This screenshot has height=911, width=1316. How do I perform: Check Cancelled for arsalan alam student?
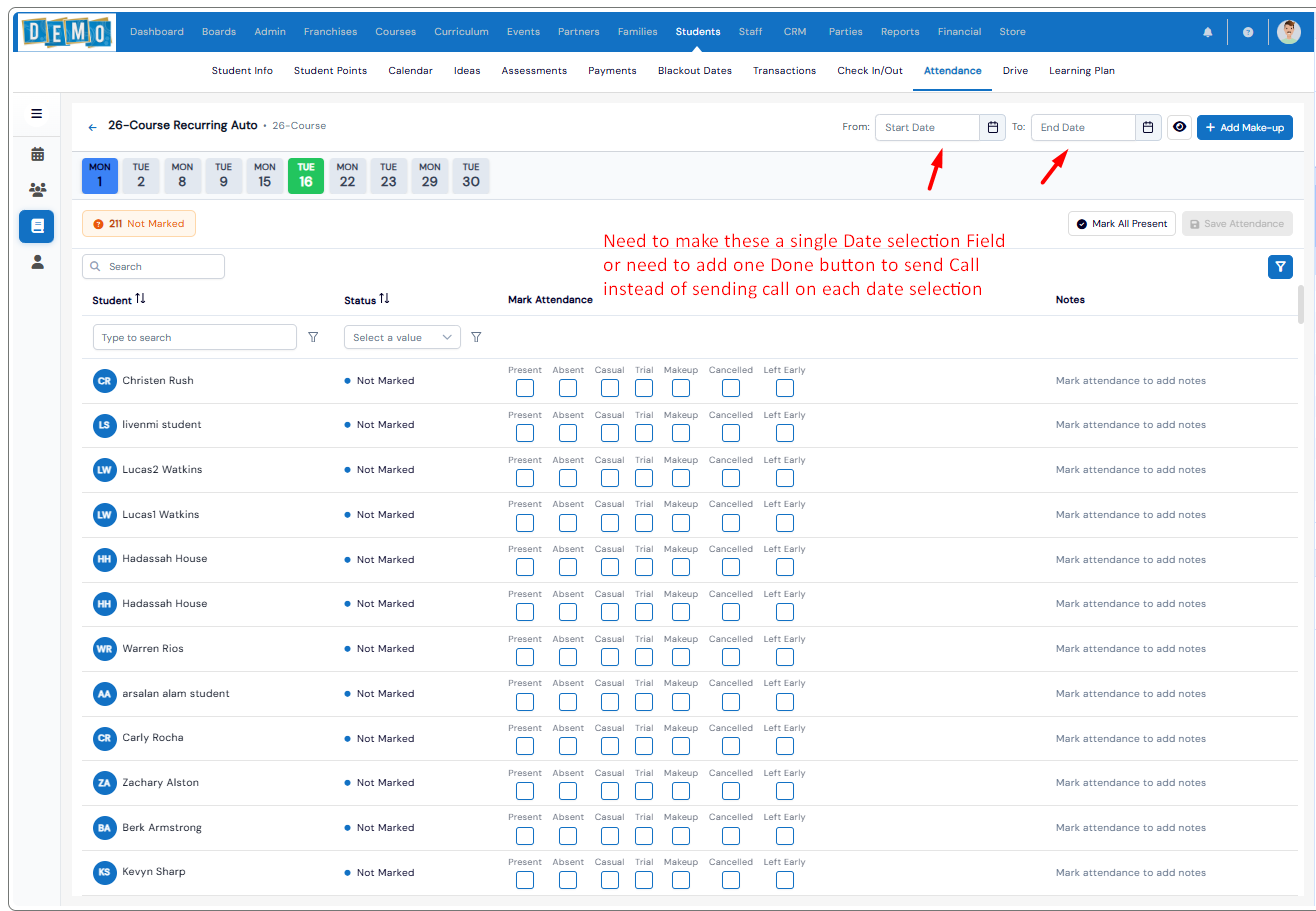731,701
